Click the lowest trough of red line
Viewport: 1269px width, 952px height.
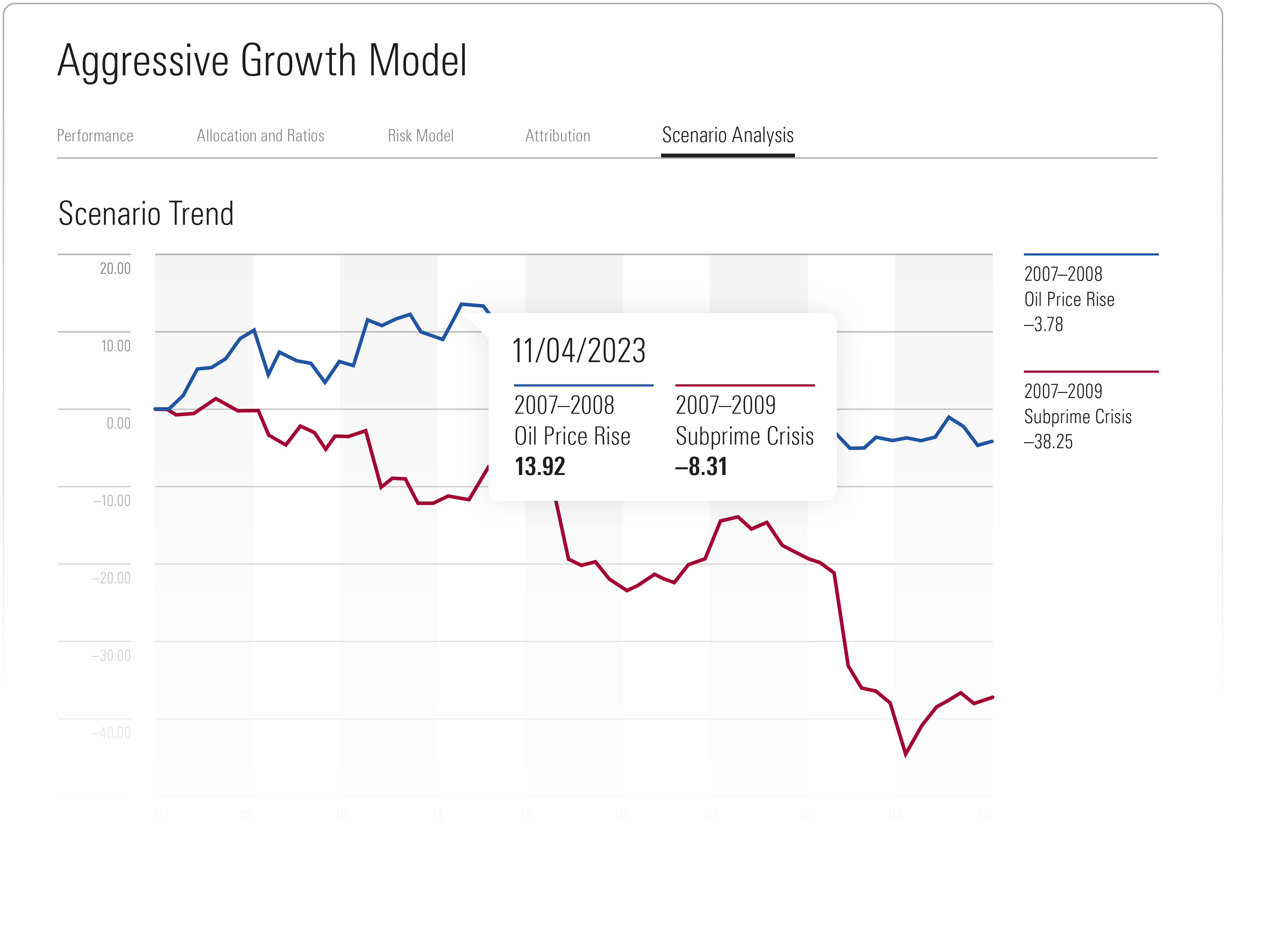pos(905,754)
